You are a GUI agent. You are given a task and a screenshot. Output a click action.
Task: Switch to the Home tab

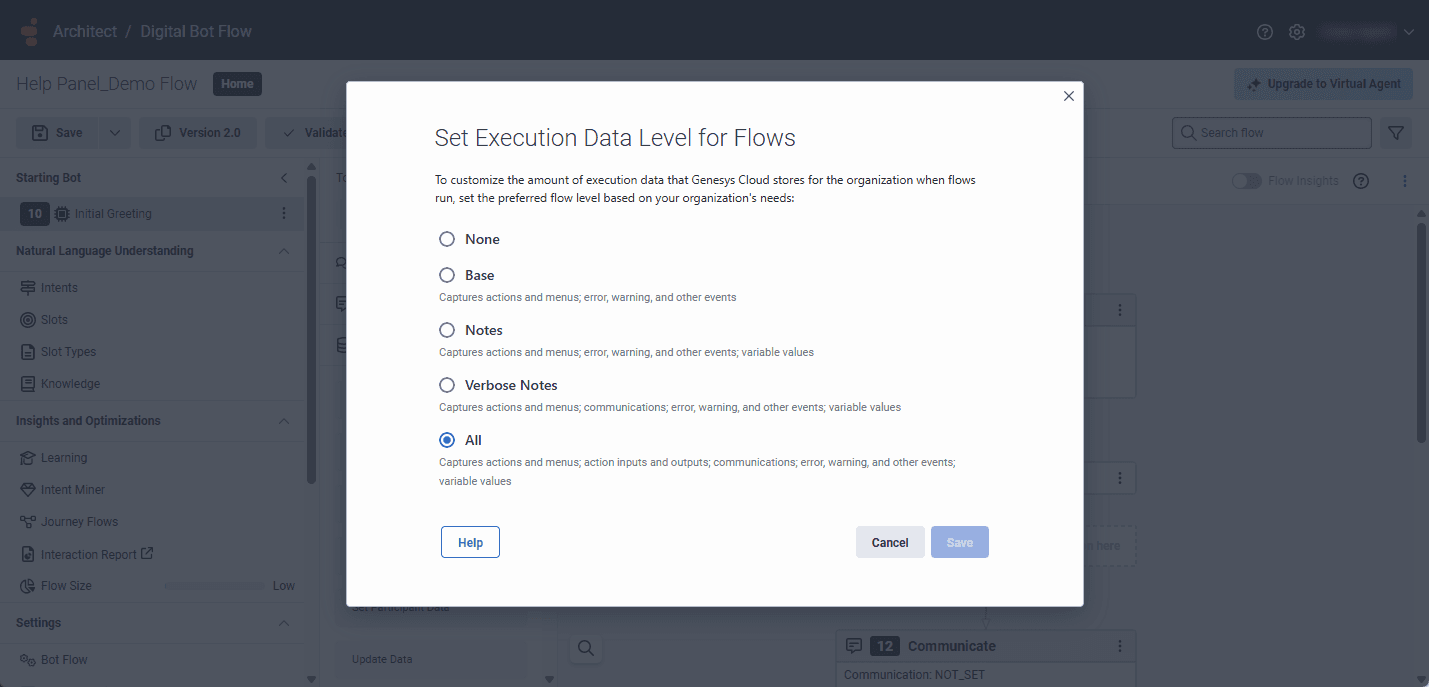(237, 84)
